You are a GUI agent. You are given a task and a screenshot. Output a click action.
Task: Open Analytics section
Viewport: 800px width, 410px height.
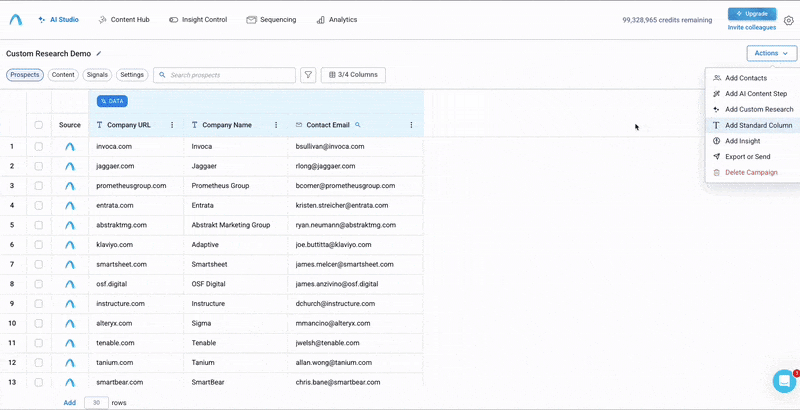coord(337,20)
